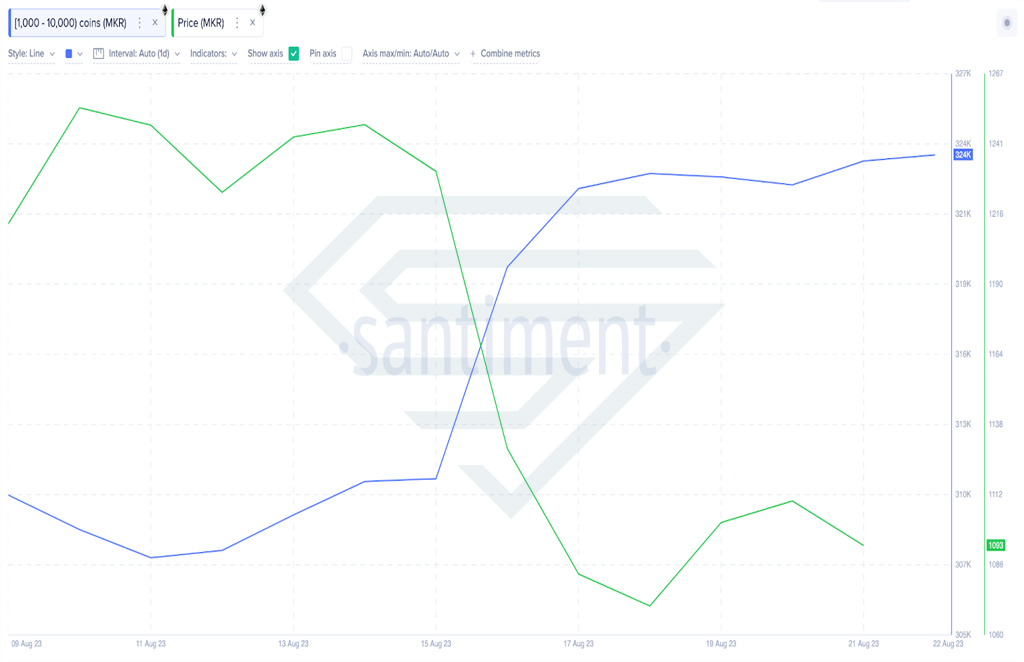Open the Indicators dropdown
This screenshot has width=1024, height=662.
[x=214, y=54]
